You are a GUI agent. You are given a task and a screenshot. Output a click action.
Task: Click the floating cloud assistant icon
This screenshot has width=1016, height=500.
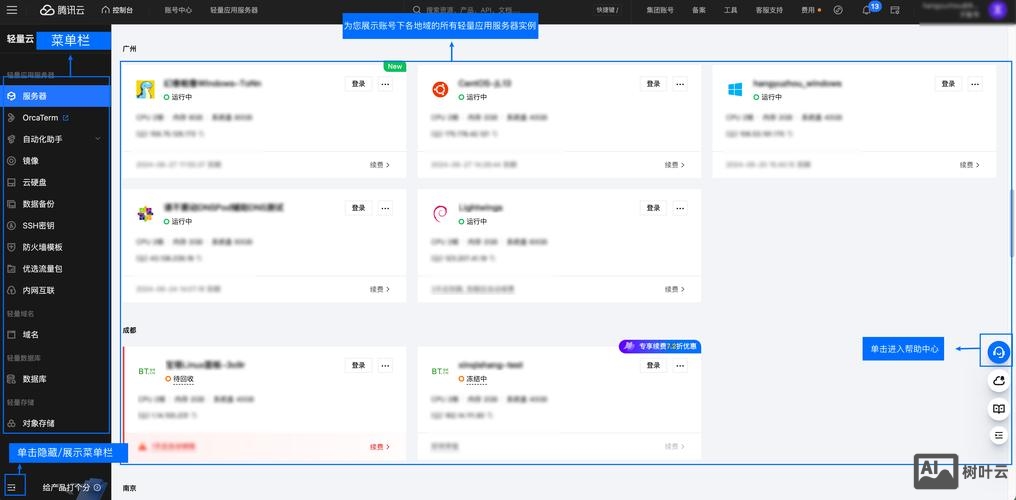tap(998, 381)
